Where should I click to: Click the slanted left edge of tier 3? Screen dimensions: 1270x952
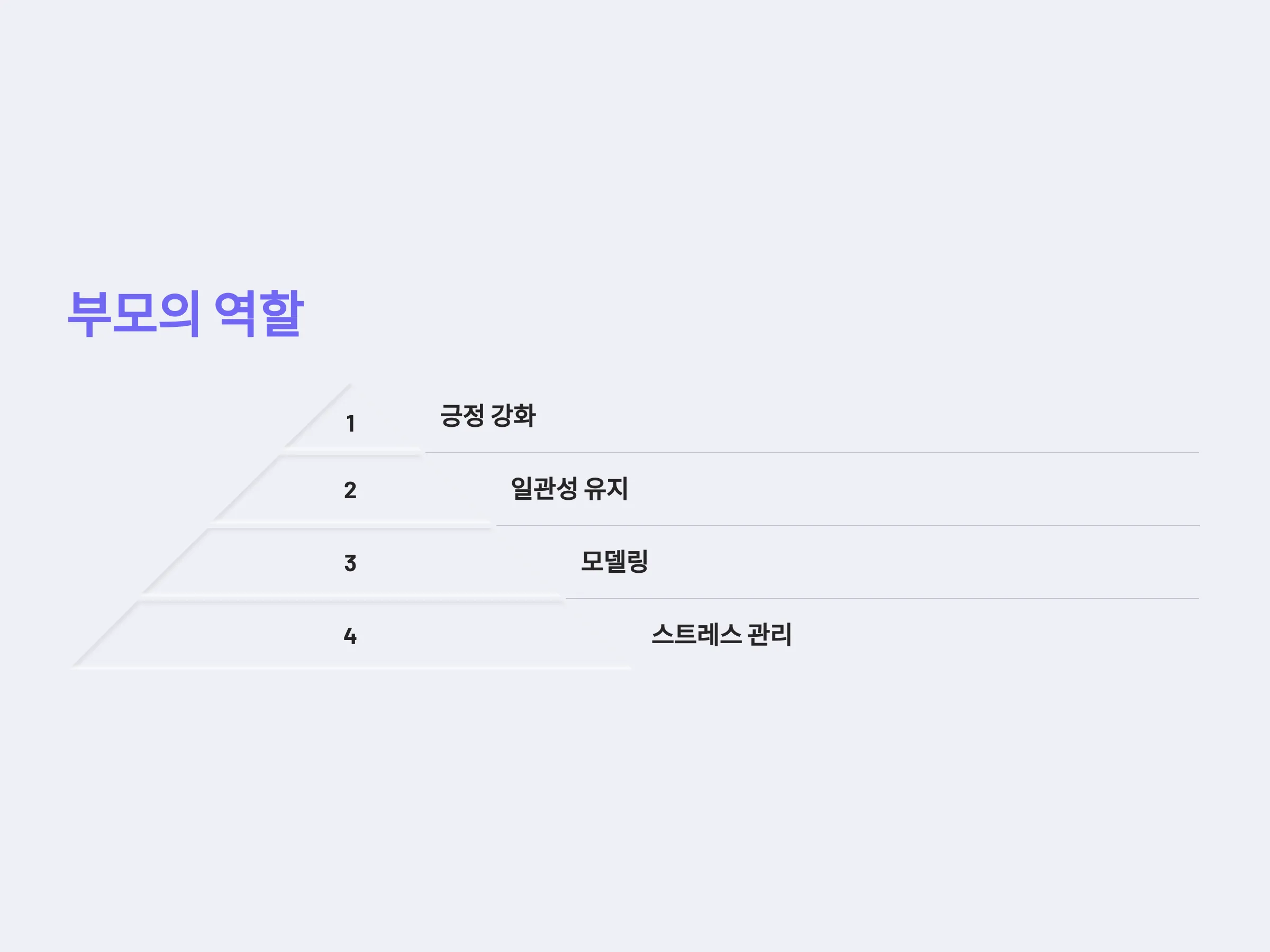coord(175,561)
